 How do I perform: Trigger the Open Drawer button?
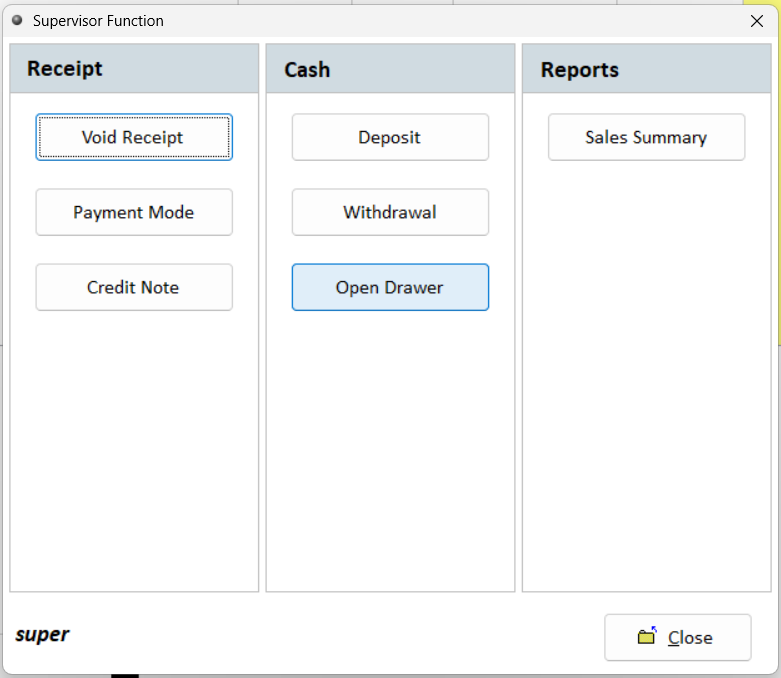pyautogui.click(x=390, y=287)
